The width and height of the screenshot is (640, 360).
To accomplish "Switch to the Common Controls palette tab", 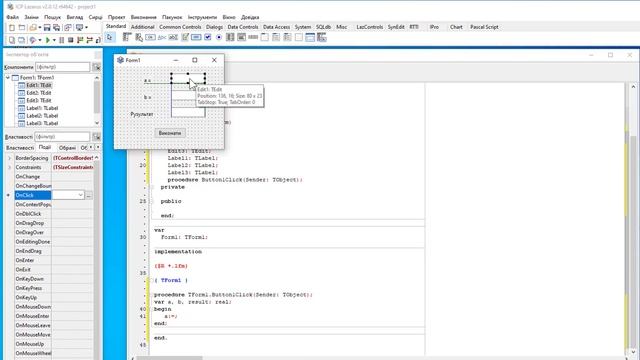I will tap(180, 27).
